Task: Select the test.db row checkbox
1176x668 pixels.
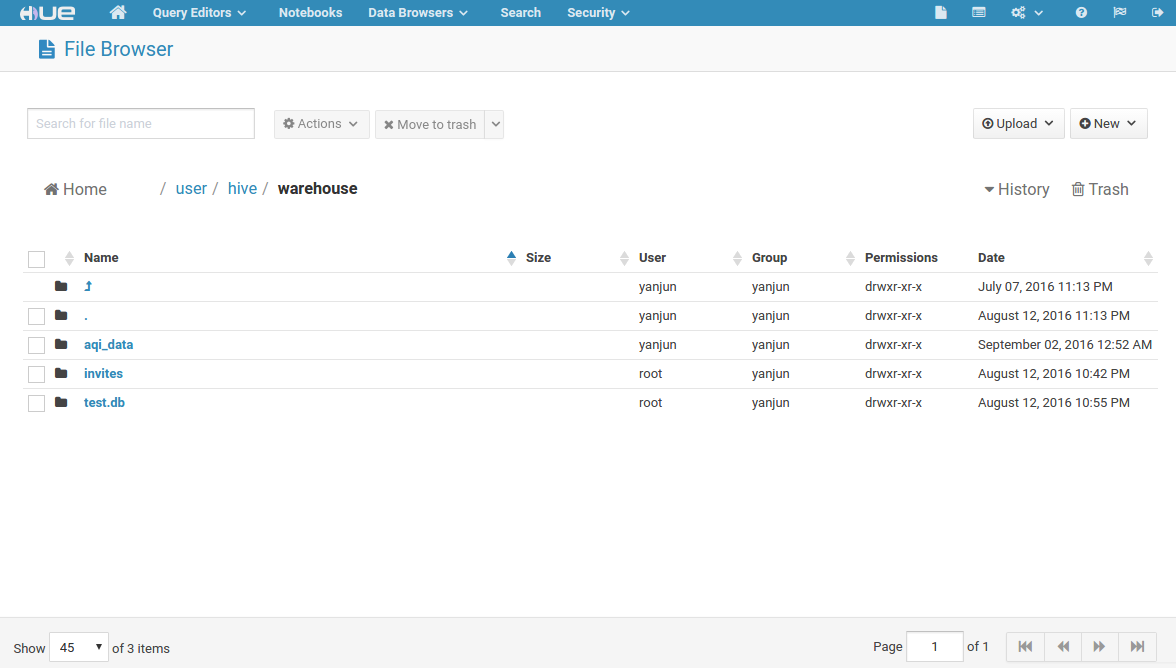Action: [x=37, y=403]
